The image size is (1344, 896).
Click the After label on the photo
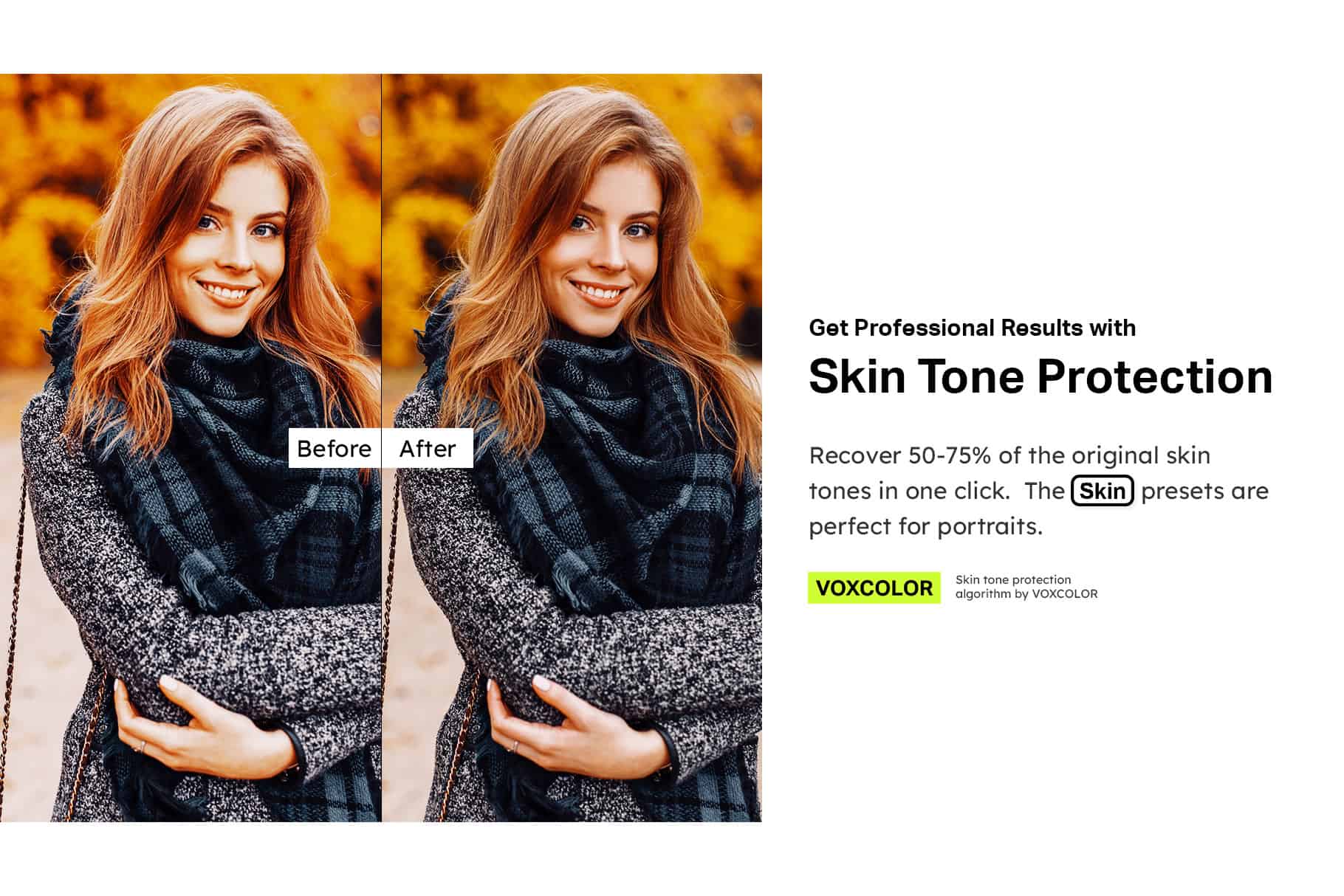coord(428,448)
